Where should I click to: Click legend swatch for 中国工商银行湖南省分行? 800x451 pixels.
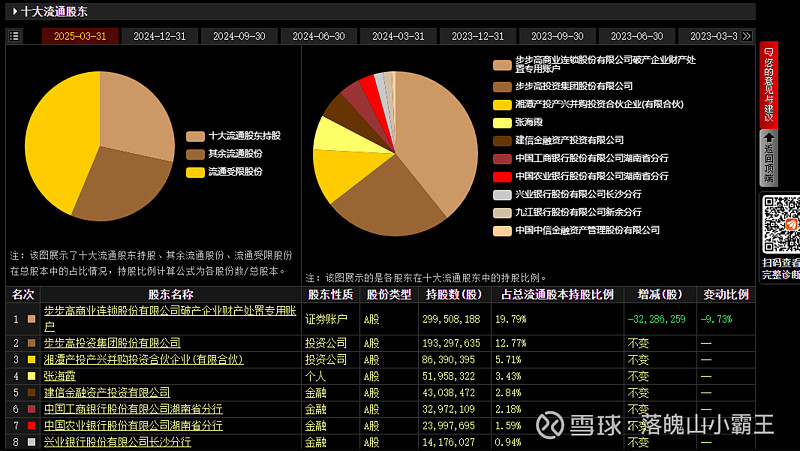502,159
